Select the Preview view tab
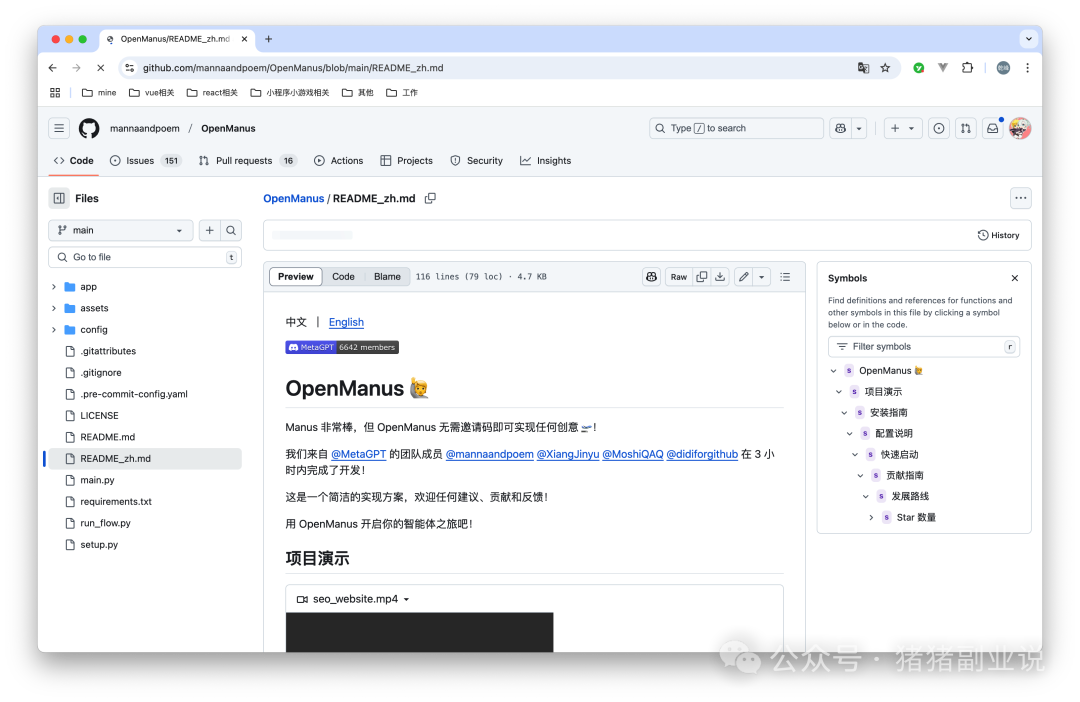The width and height of the screenshot is (1080, 702). coord(295,277)
